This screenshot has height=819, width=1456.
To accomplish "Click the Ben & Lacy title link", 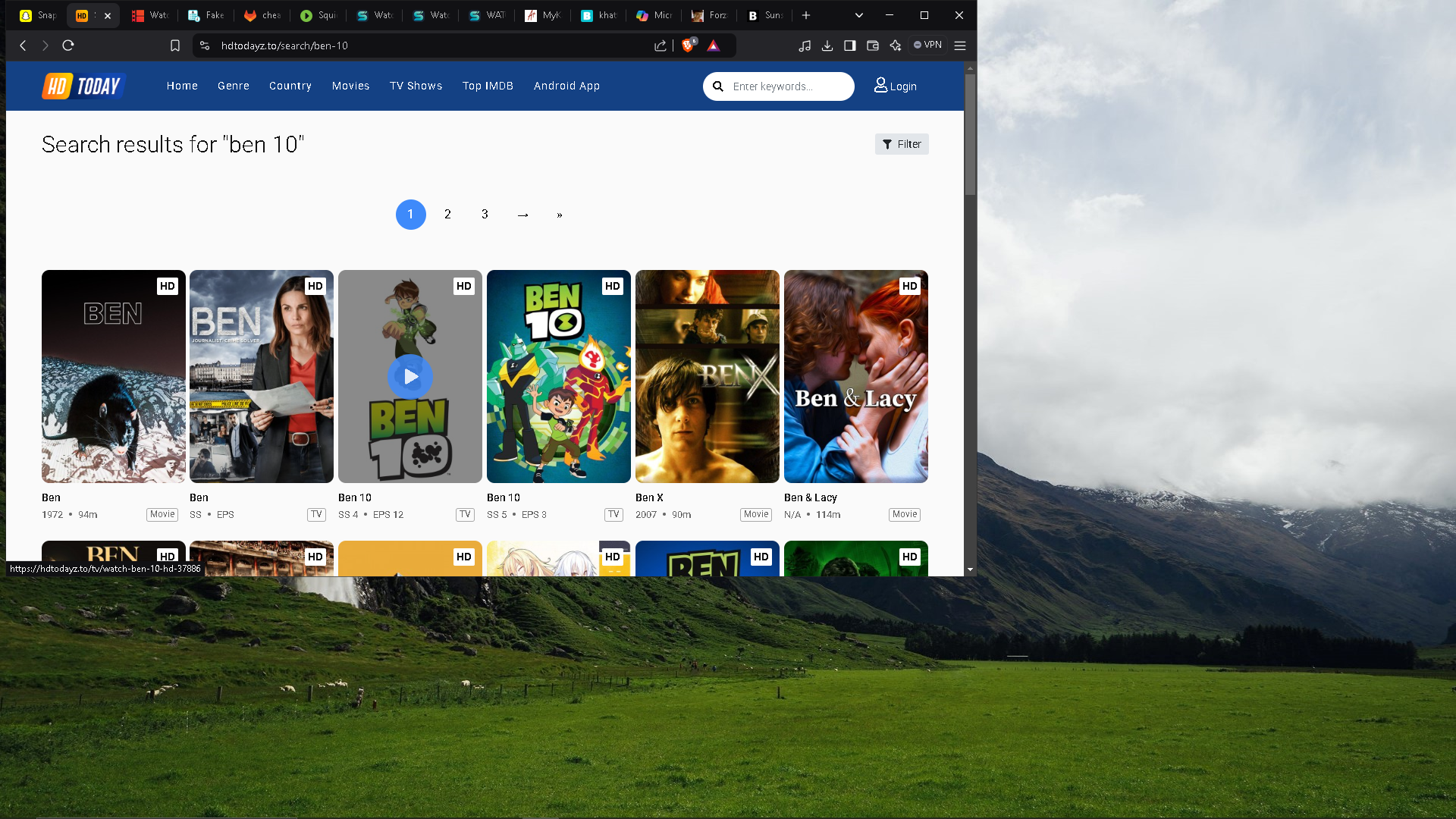I will point(811,497).
